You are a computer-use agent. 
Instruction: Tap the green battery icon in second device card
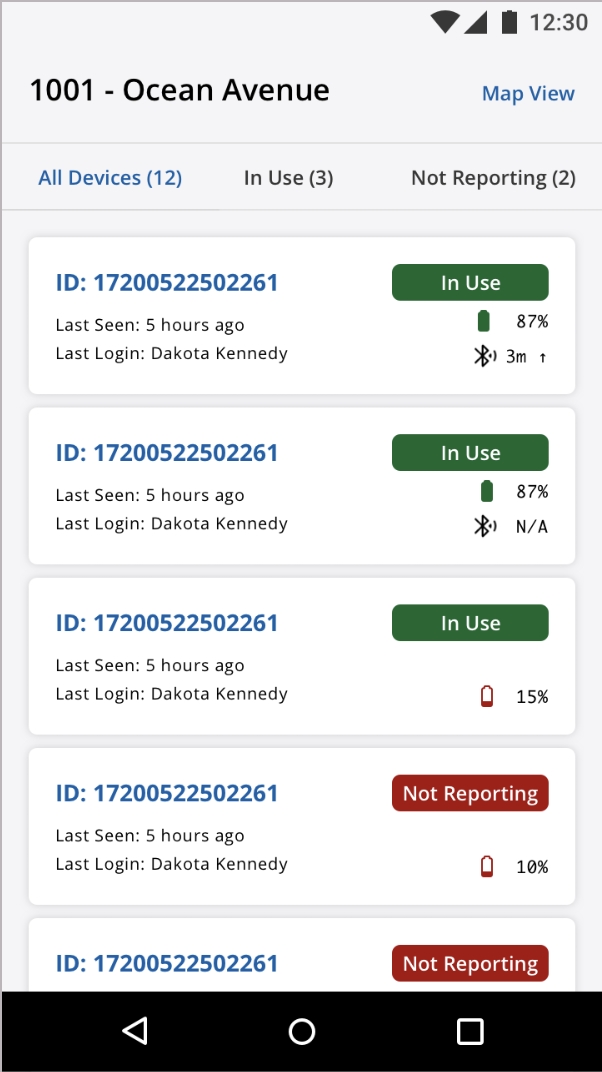pos(486,491)
